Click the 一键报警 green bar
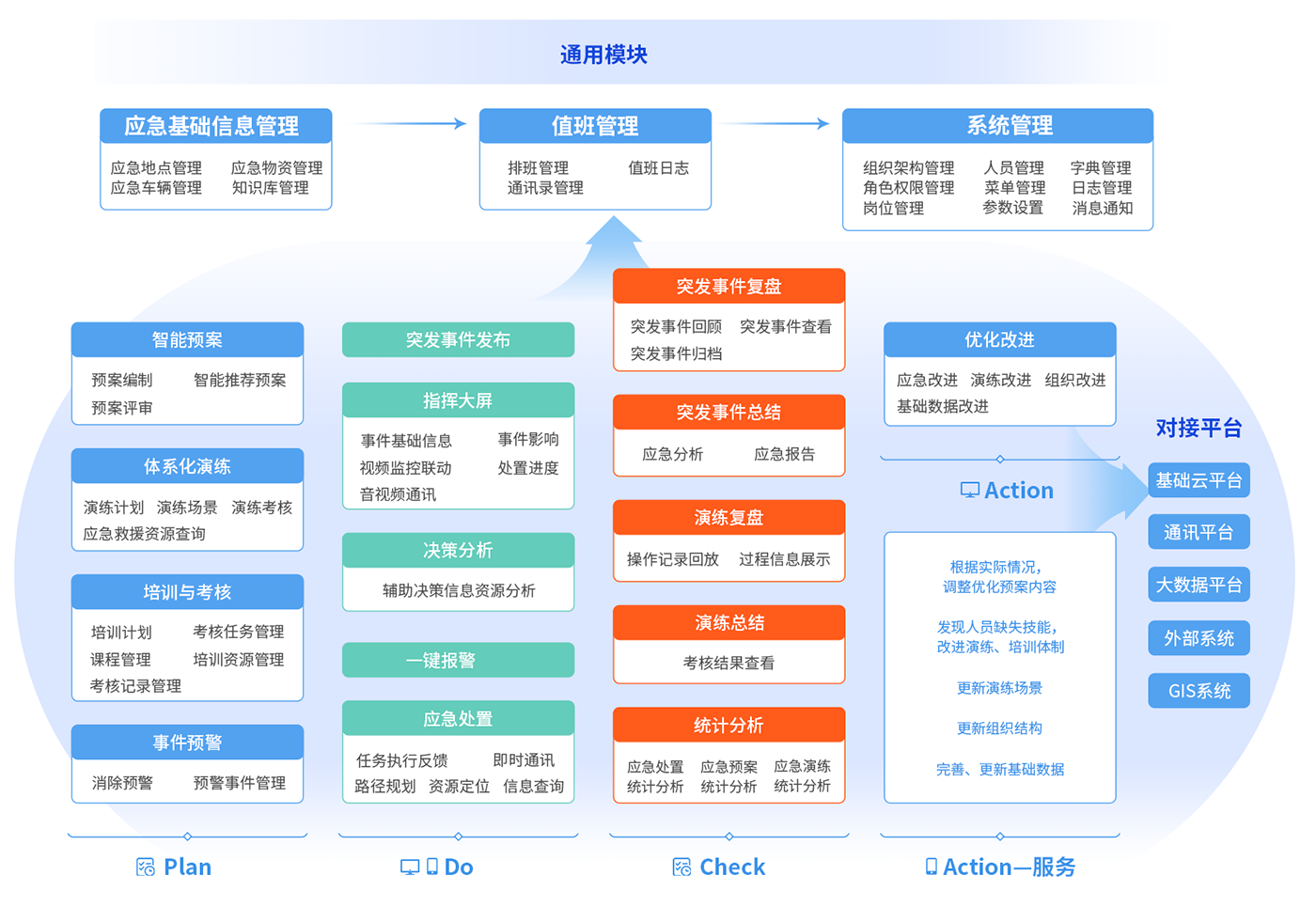The height and width of the screenshot is (907, 1316). pyautogui.click(x=458, y=661)
